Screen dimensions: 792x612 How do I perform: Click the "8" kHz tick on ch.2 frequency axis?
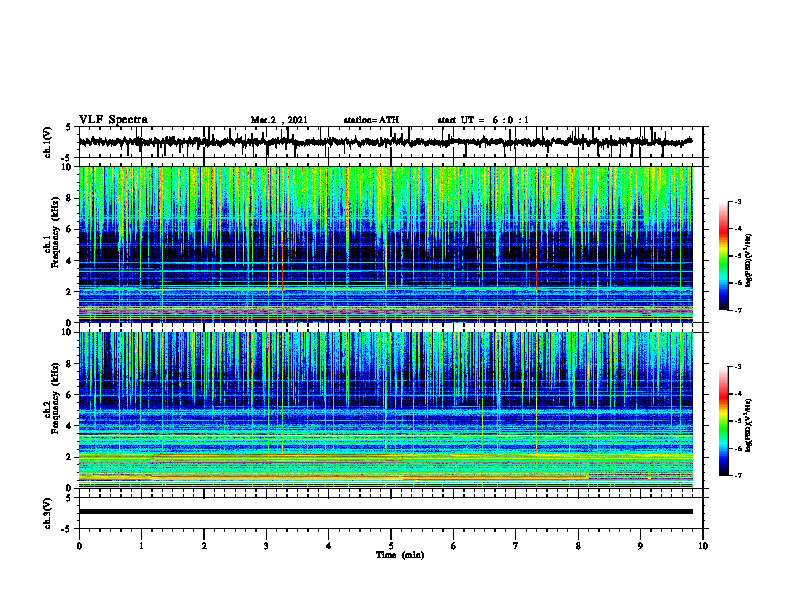pos(69,364)
